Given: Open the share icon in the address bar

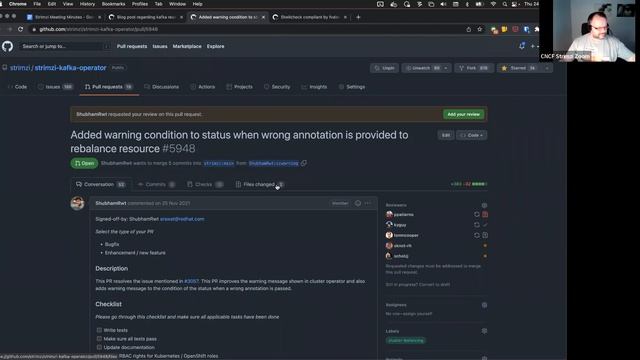Looking at the screenshot, I should click(469, 29).
